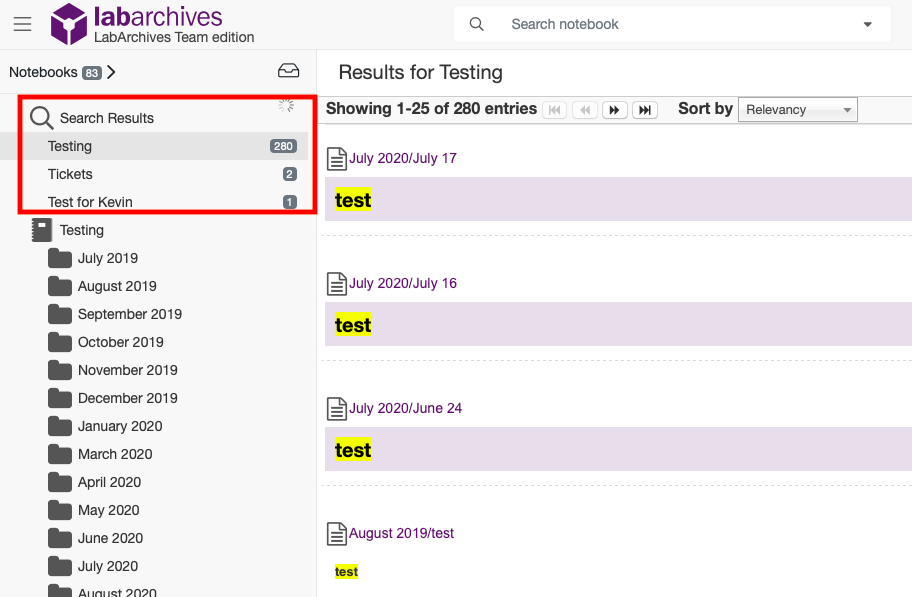Open the December 2019 folder icon
This screenshot has height=597, width=912.
[x=60, y=397]
